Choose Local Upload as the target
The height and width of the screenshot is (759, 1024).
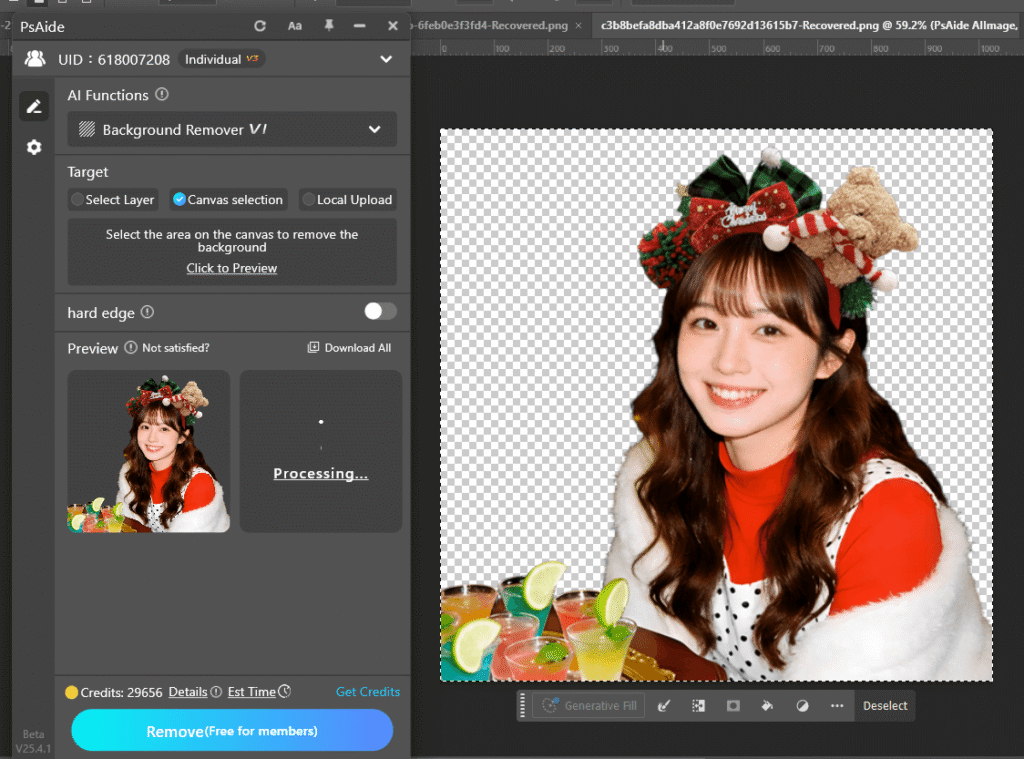[x=347, y=199]
